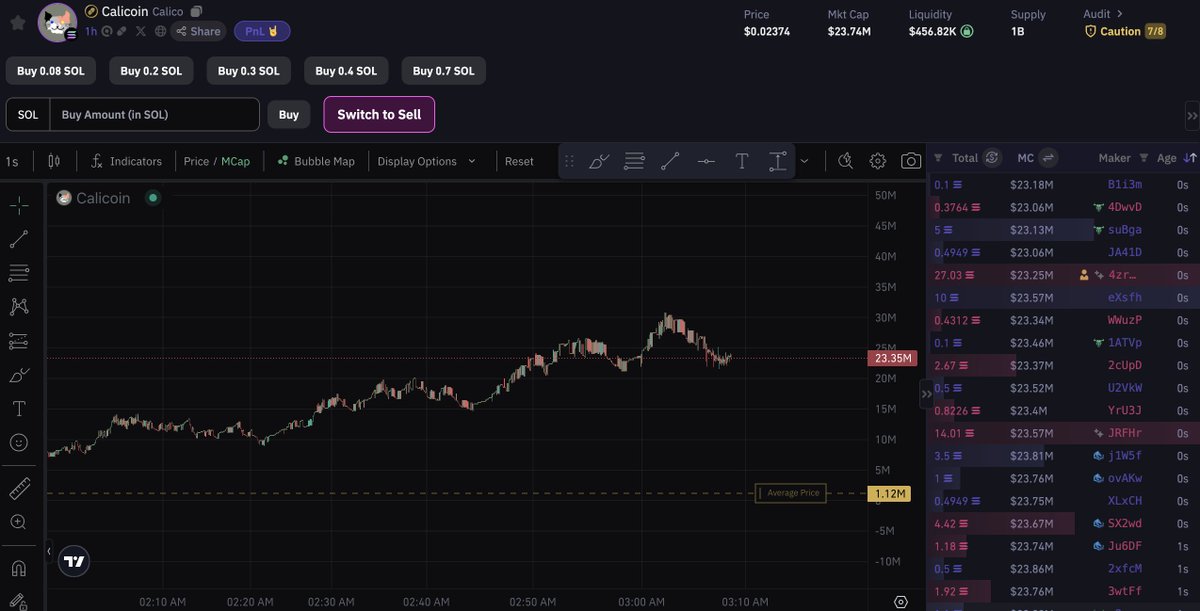Viewport: 1200px width, 611px height.
Task: Click the Switch to Sell button
Action: (x=378, y=115)
